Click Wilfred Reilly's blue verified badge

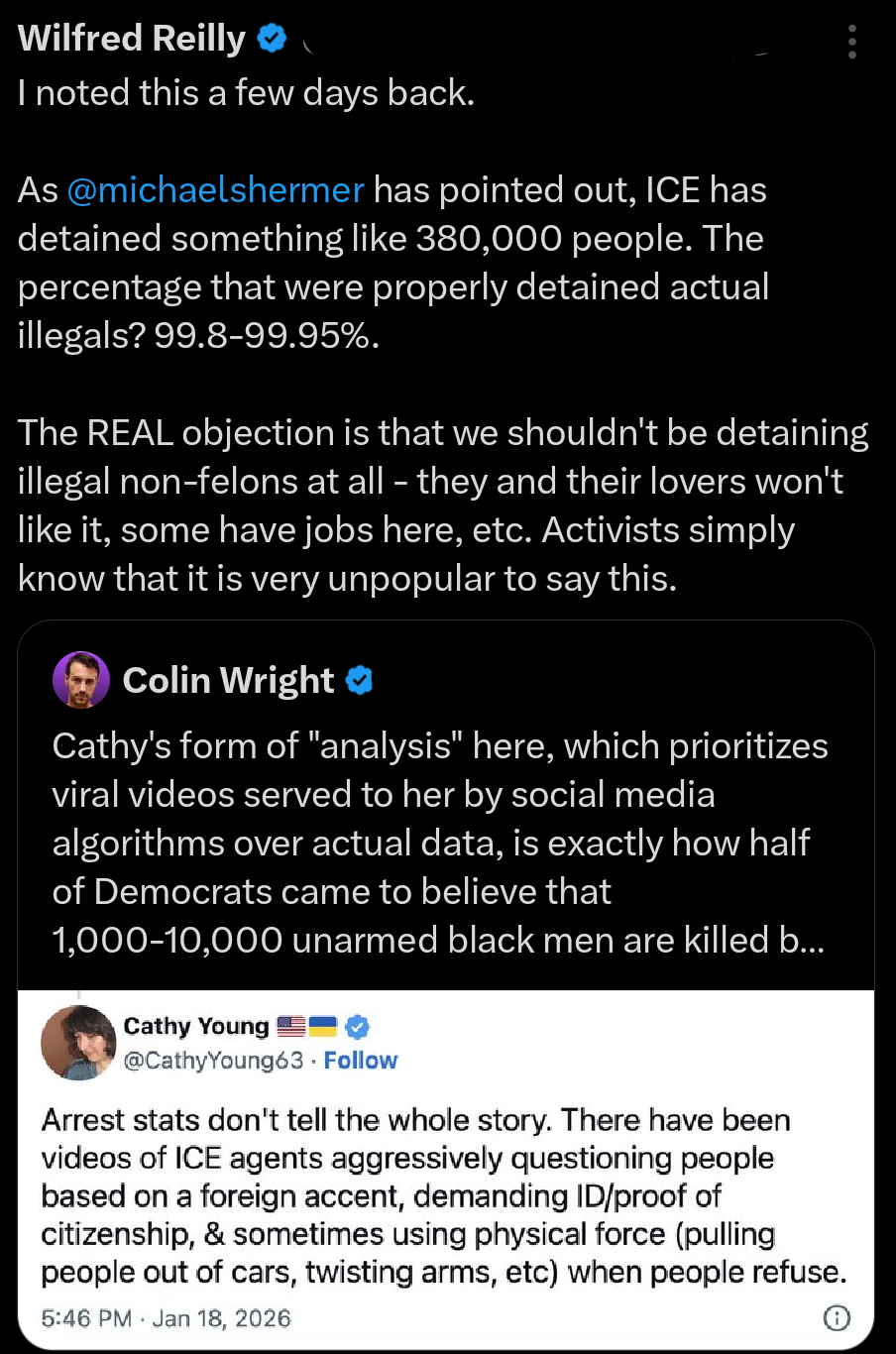click(x=271, y=38)
